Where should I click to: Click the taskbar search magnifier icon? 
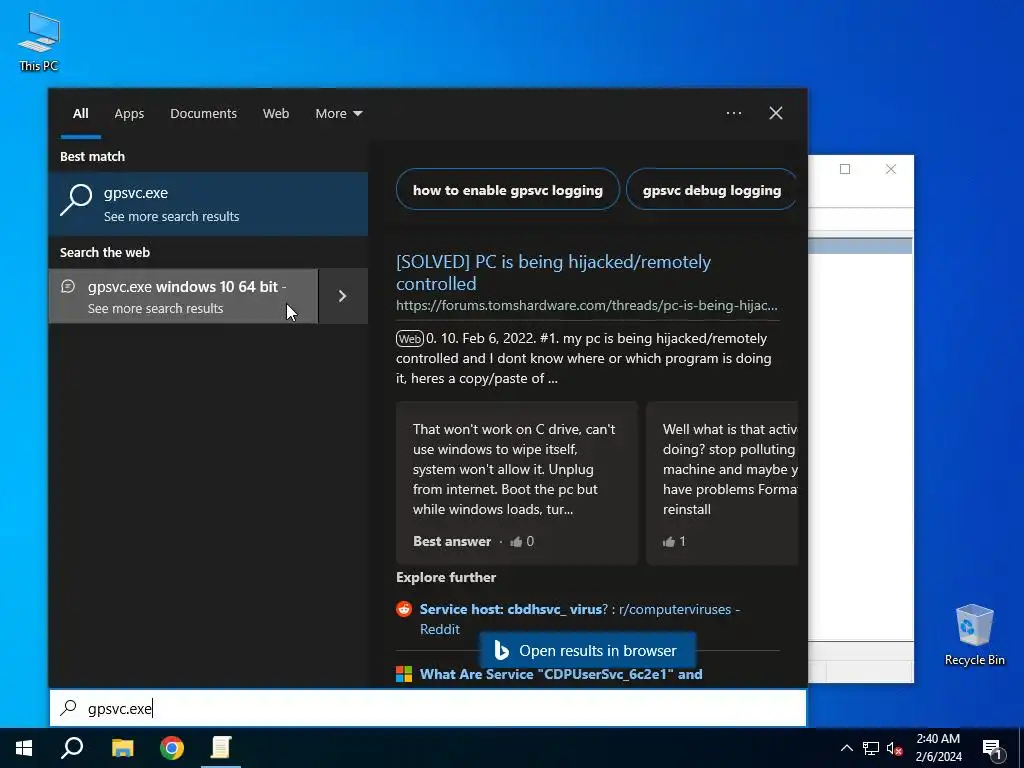72,748
